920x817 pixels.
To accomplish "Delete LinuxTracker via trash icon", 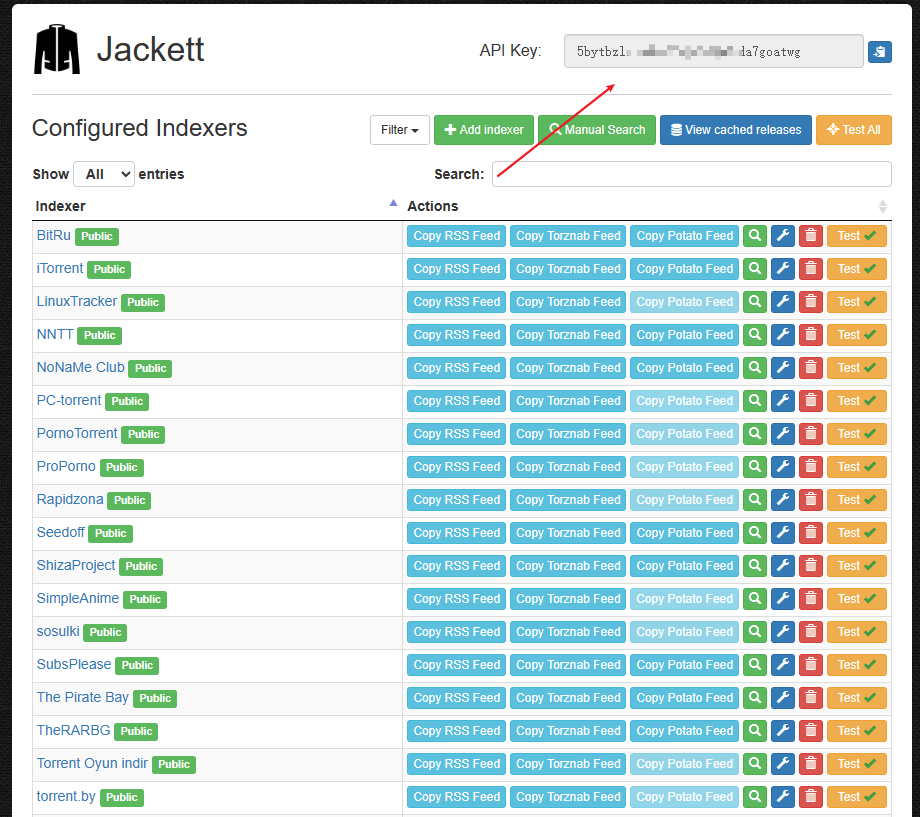I will click(811, 302).
